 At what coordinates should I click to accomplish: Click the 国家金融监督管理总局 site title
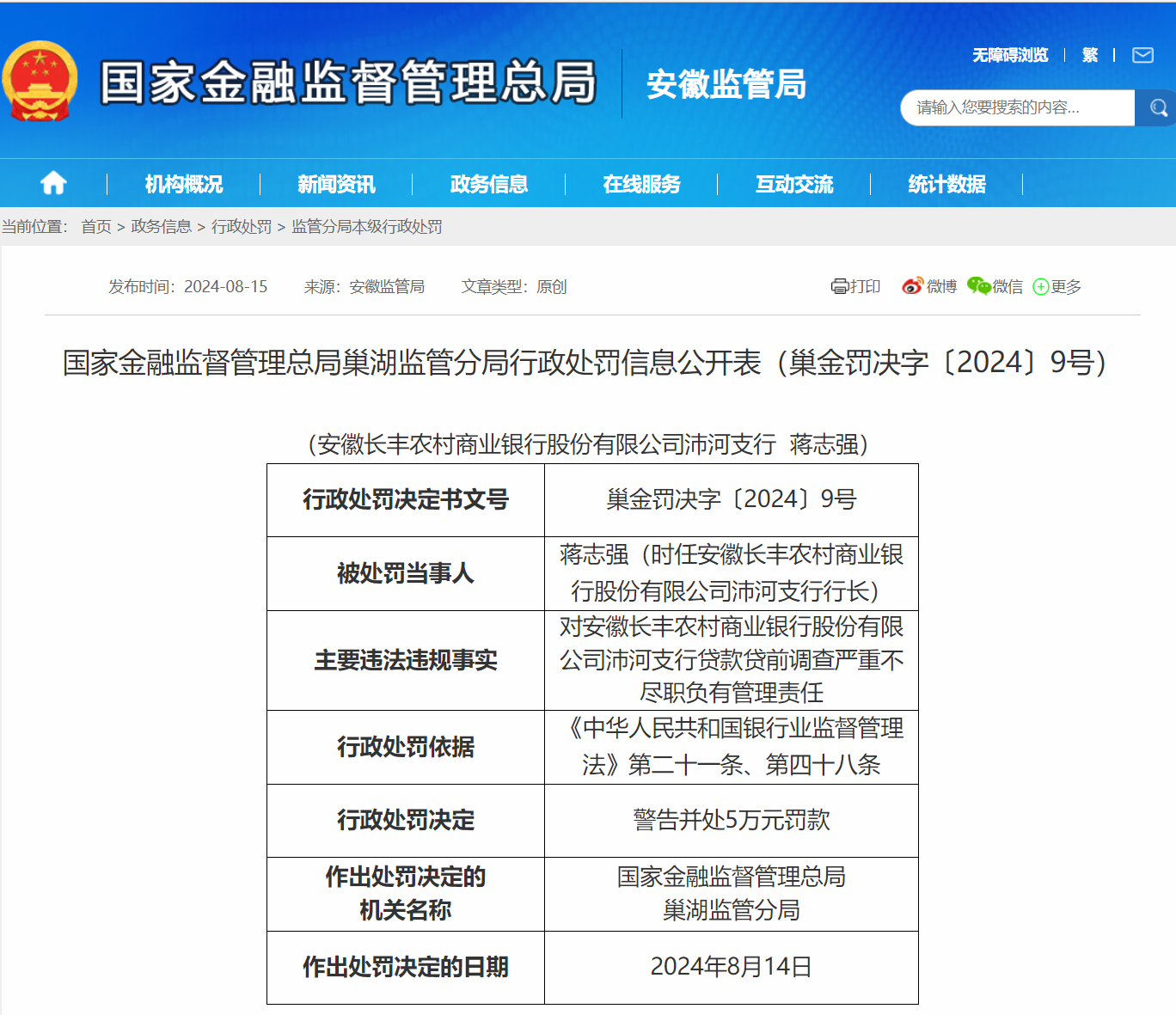(348, 83)
